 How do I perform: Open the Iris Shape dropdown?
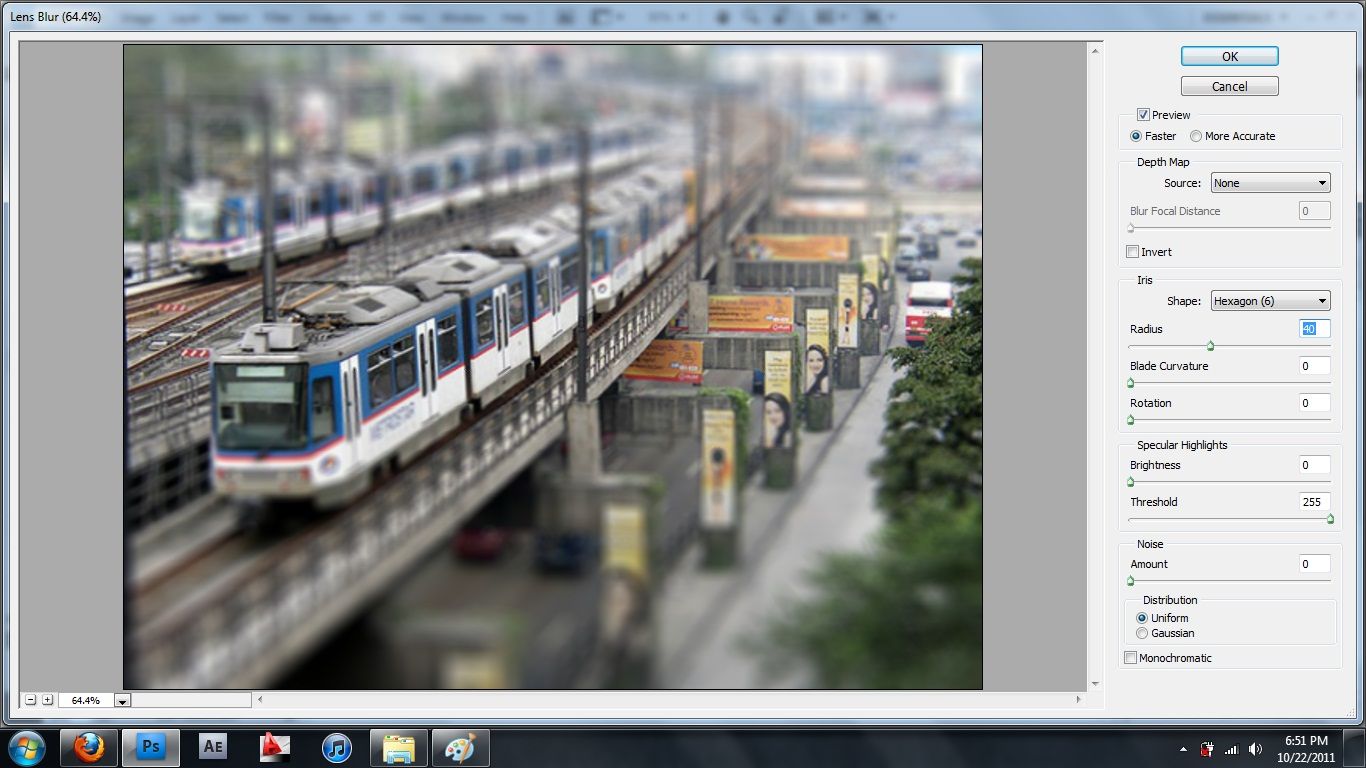(1270, 300)
